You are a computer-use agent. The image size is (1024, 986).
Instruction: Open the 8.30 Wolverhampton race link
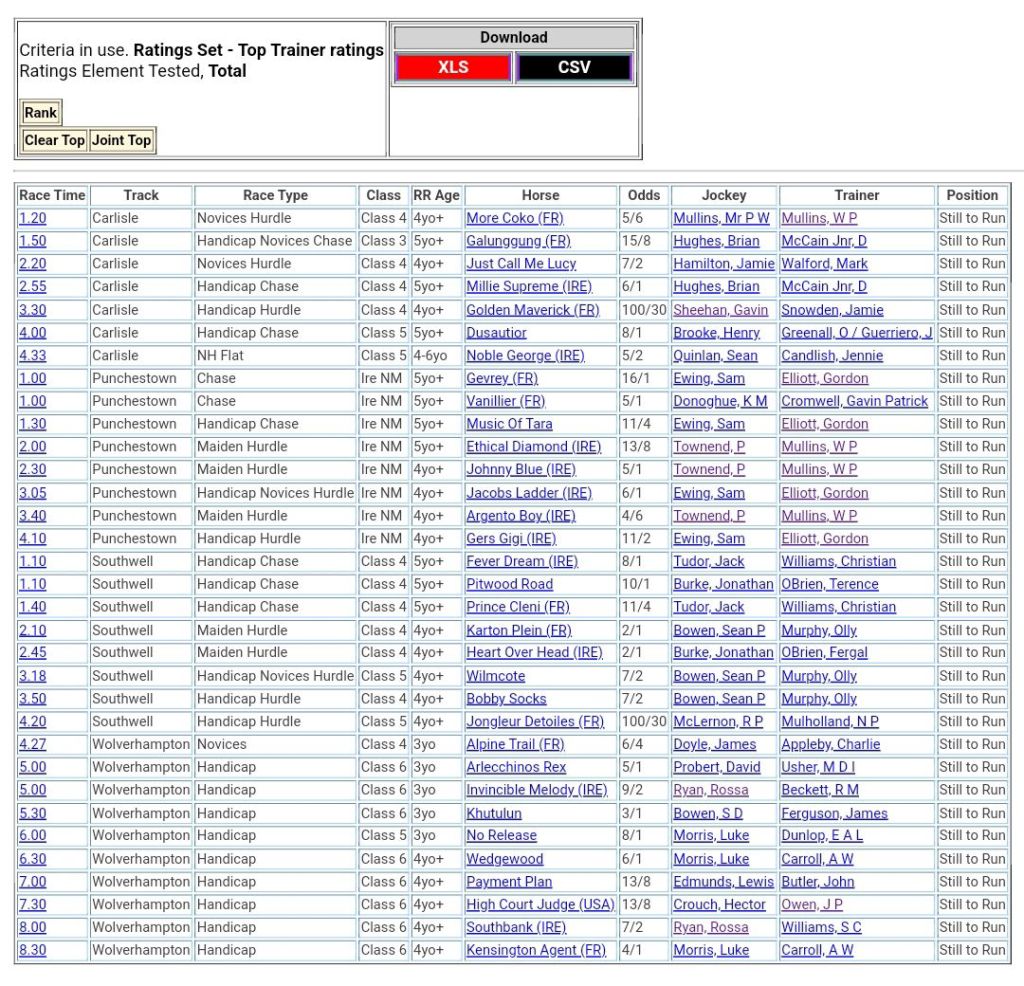coord(32,950)
